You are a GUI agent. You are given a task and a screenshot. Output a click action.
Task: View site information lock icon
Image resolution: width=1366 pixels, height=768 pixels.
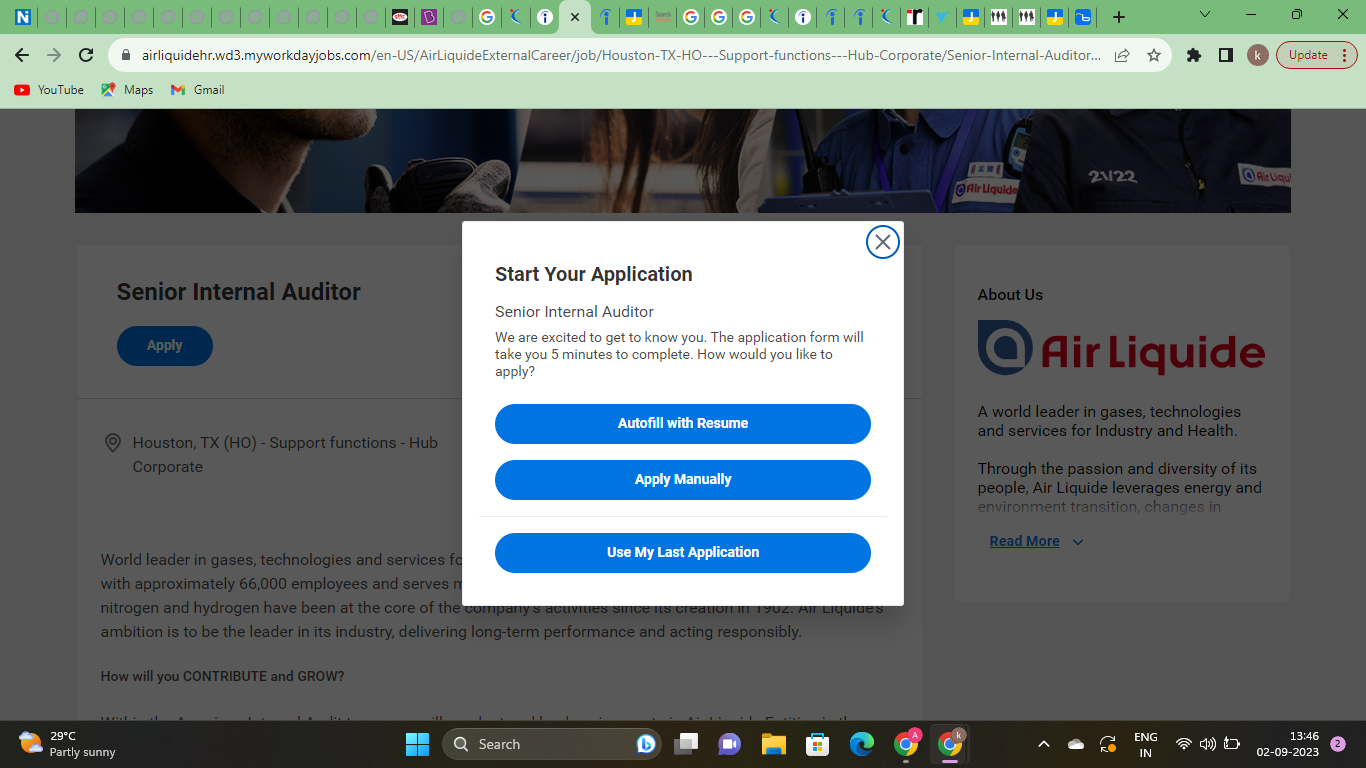pyautogui.click(x=126, y=56)
